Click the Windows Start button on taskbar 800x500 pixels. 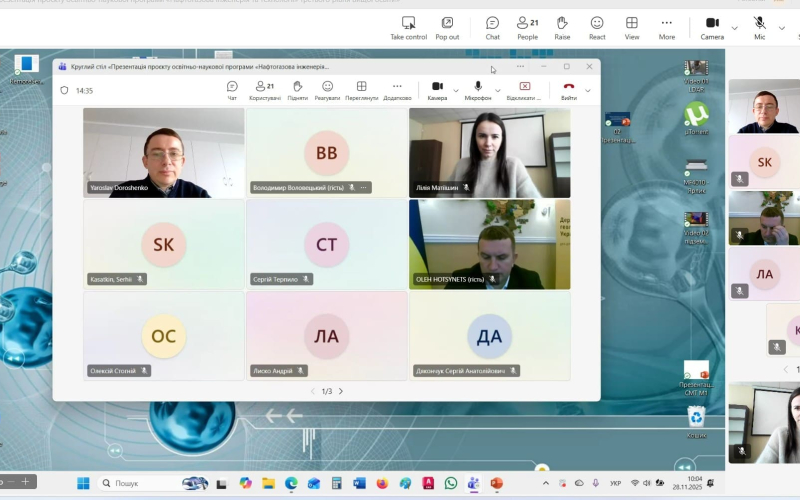[83, 483]
